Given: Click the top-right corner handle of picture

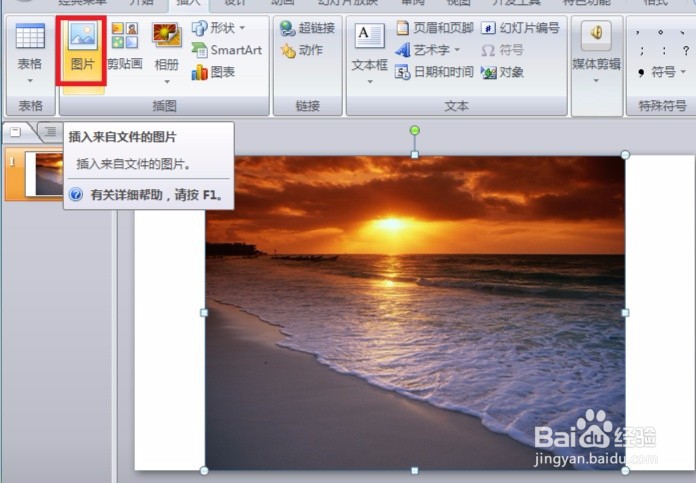Looking at the screenshot, I should [625, 154].
